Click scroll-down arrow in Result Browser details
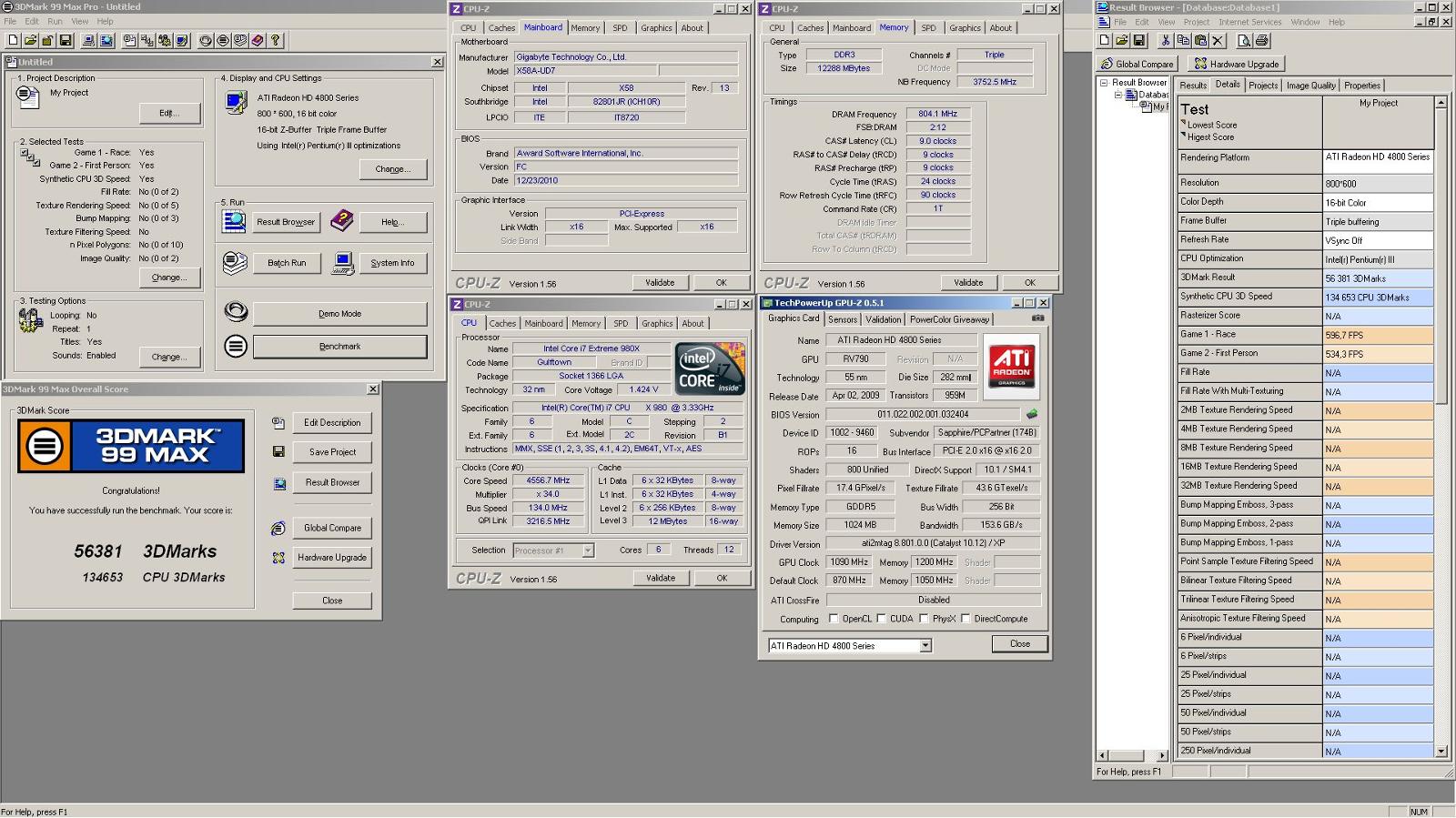Viewport: 1456px width, 818px height. pos(1441,751)
